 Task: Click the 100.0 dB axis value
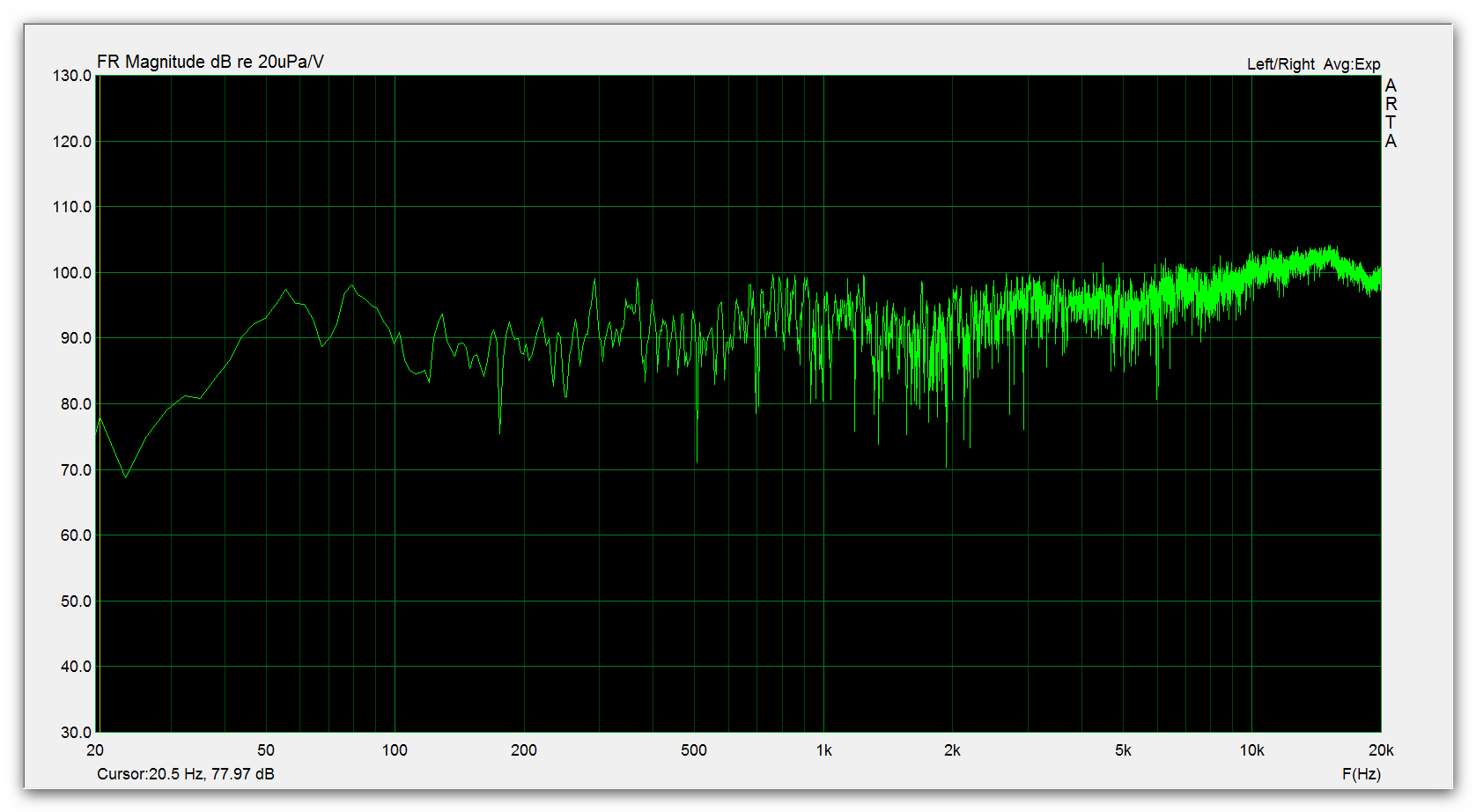(x=72, y=273)
